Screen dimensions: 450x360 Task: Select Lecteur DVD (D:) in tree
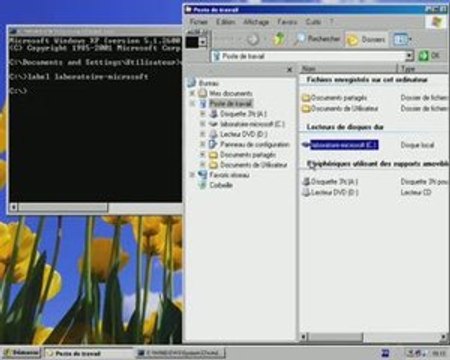tap(244, 134)
